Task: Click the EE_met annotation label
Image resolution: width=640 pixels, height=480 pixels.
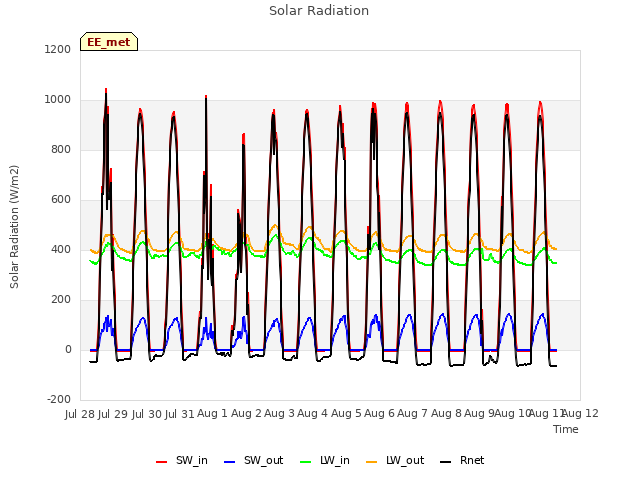Action: point(109,42)
